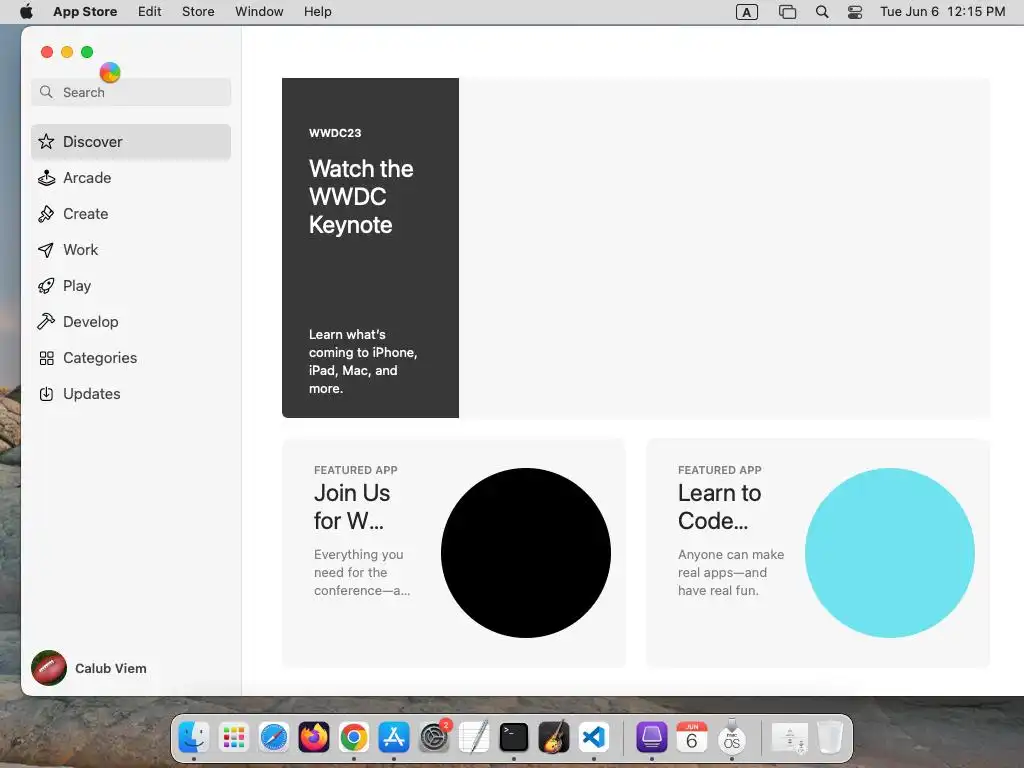Open the Play rocket icon
Viewport: 1024px width, 768px height.
pos(46,285)
